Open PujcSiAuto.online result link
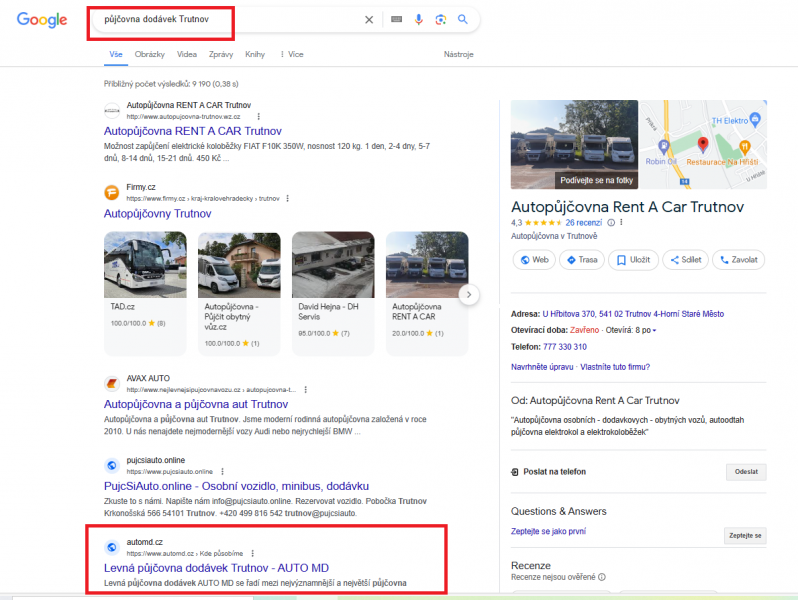Viewport: 798px width, 600px height. 236,487
